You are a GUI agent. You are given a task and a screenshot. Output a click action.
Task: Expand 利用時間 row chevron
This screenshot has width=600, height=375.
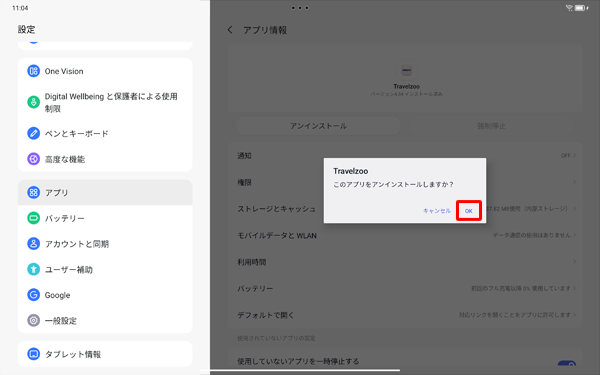pos(574,262)
